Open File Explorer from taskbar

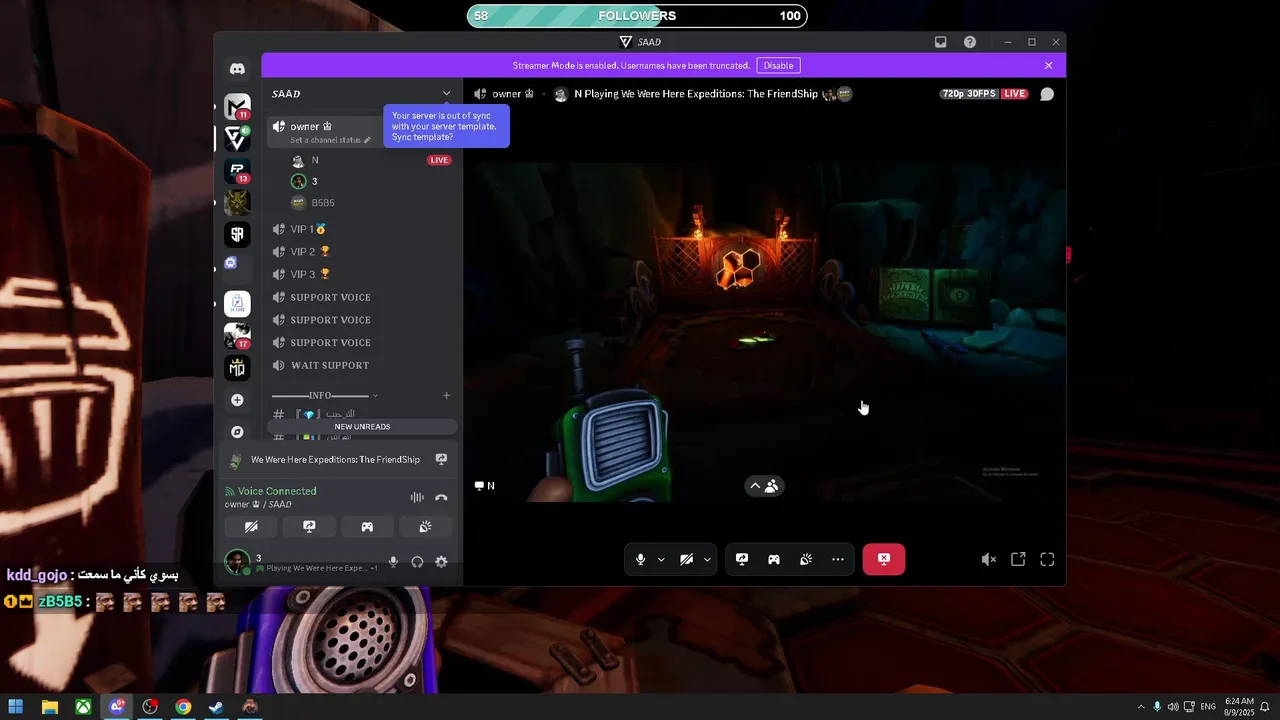(x=50, y=707)
